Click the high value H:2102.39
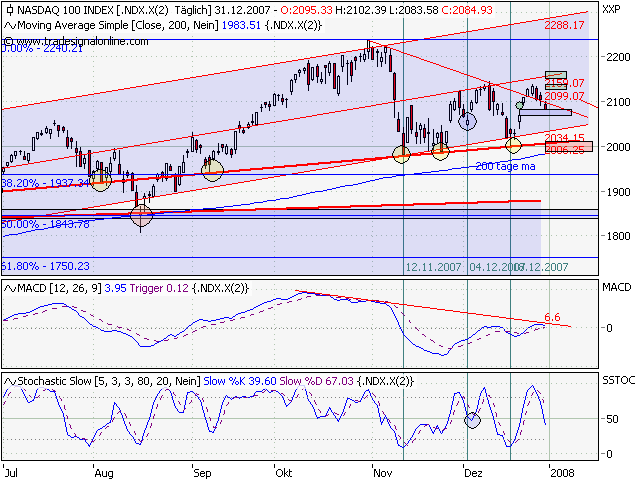The image size is (640, 480). tap(361, 10)
